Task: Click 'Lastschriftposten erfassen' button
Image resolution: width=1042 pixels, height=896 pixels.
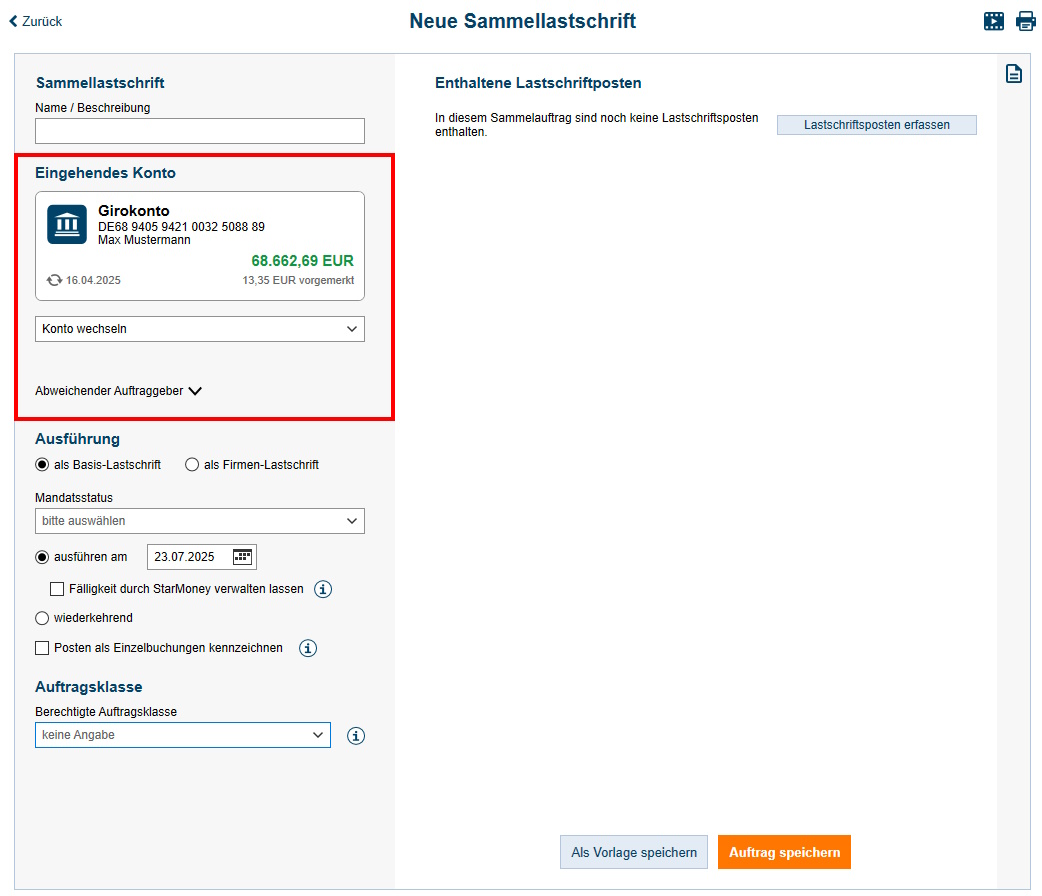Action: [876, 125]
